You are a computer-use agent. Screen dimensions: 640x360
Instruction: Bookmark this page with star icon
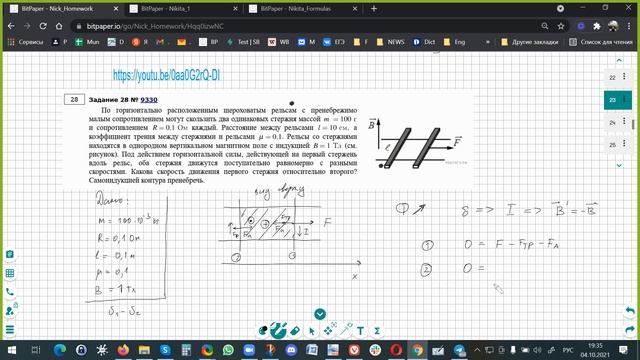coord(561,26)
